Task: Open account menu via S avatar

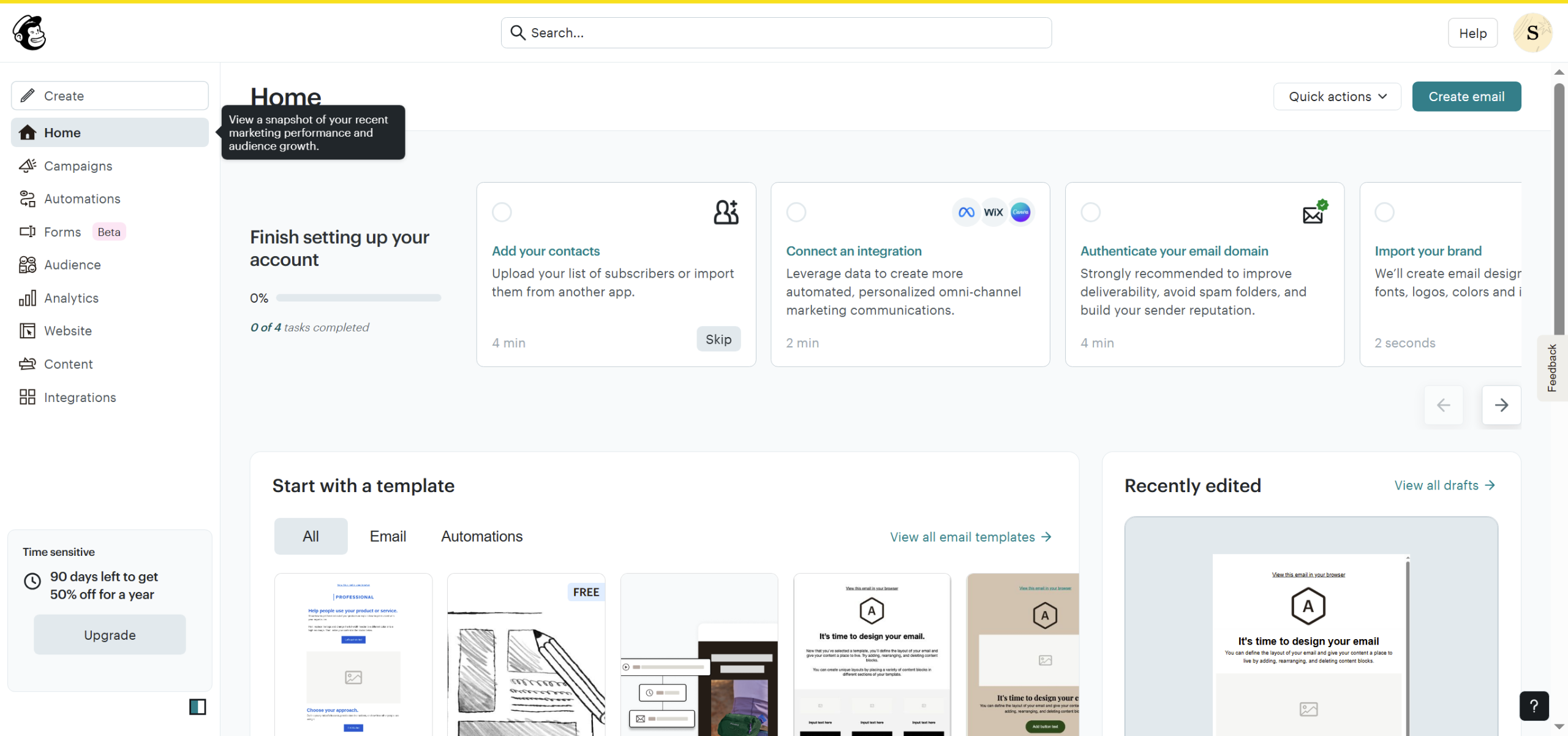Action: coord(1532,33)
